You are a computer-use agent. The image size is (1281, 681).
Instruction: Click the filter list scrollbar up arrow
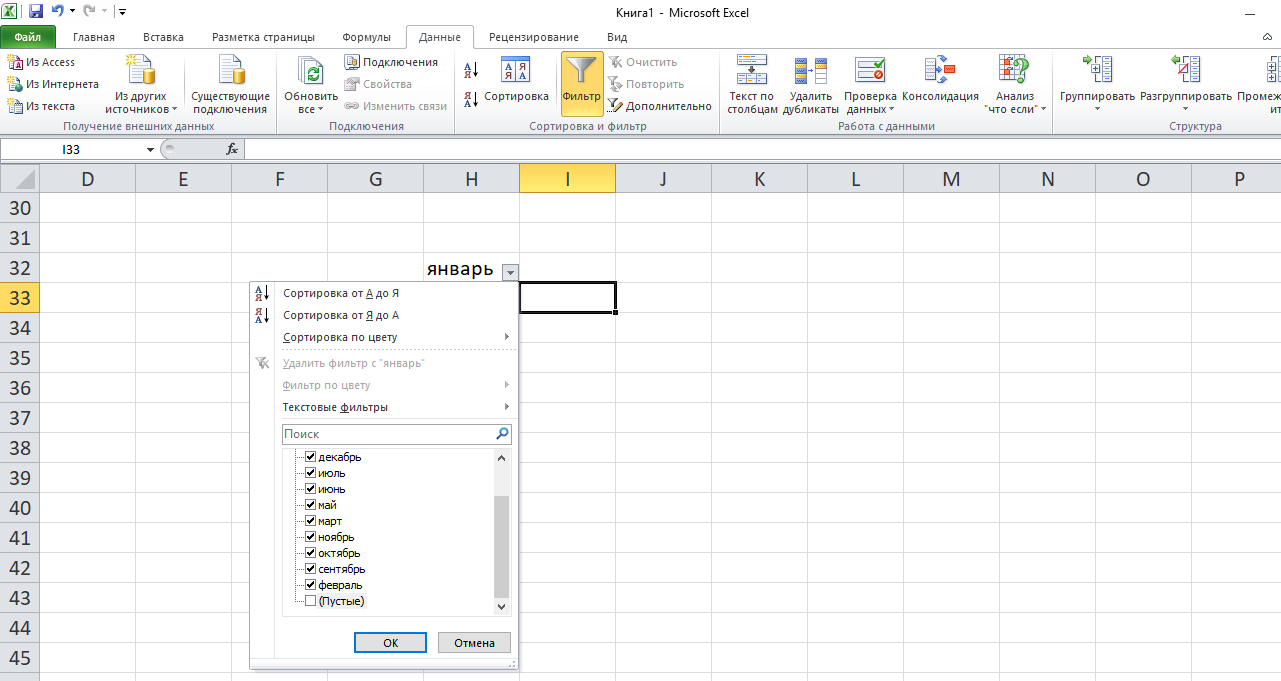click(x=502, y=457)
